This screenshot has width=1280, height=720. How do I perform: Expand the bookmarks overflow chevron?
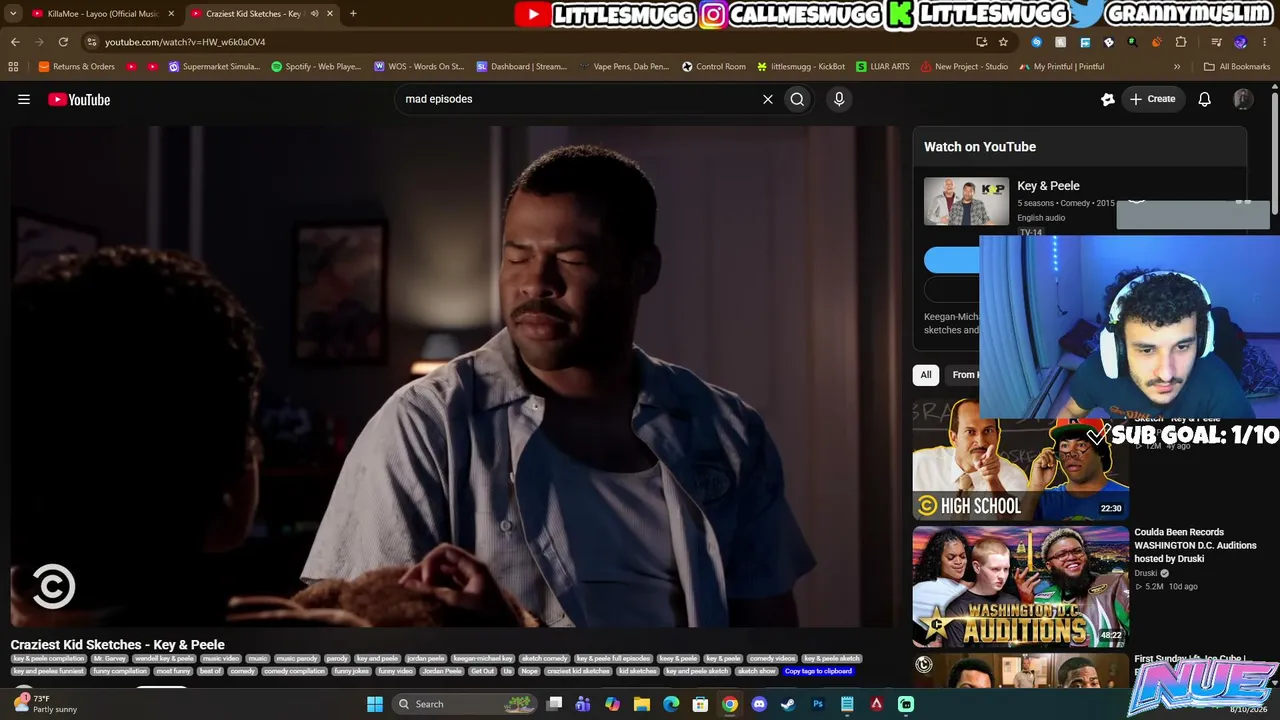[1177, 67]
